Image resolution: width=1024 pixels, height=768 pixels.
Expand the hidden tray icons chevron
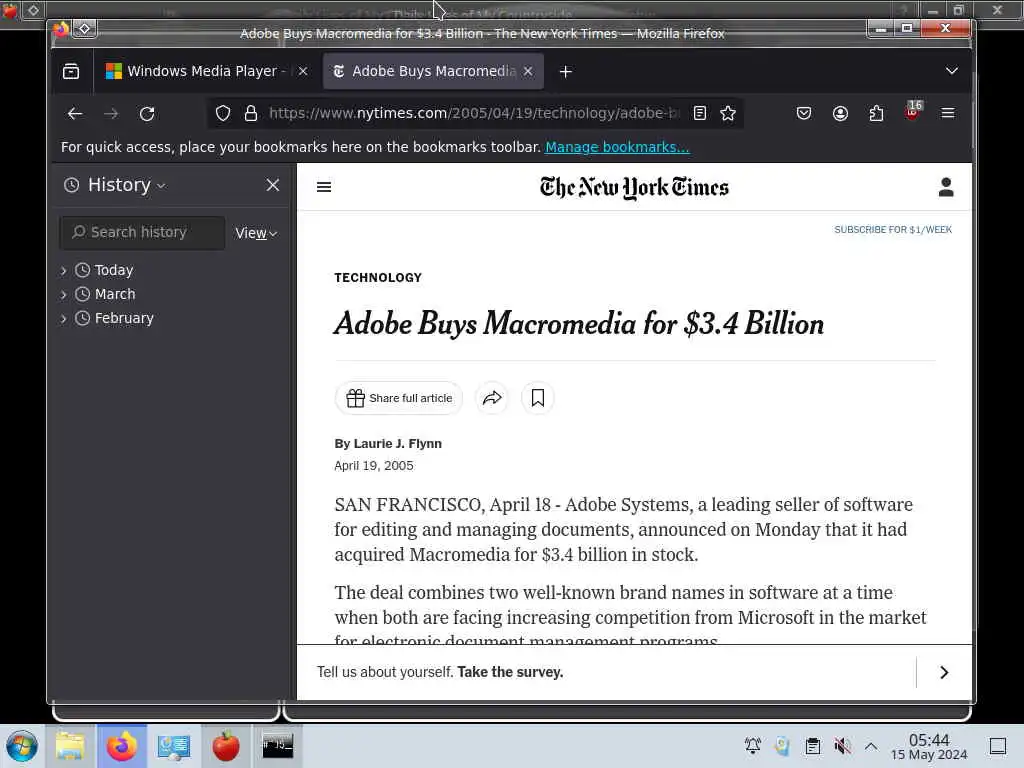click(x=871, y=746)
